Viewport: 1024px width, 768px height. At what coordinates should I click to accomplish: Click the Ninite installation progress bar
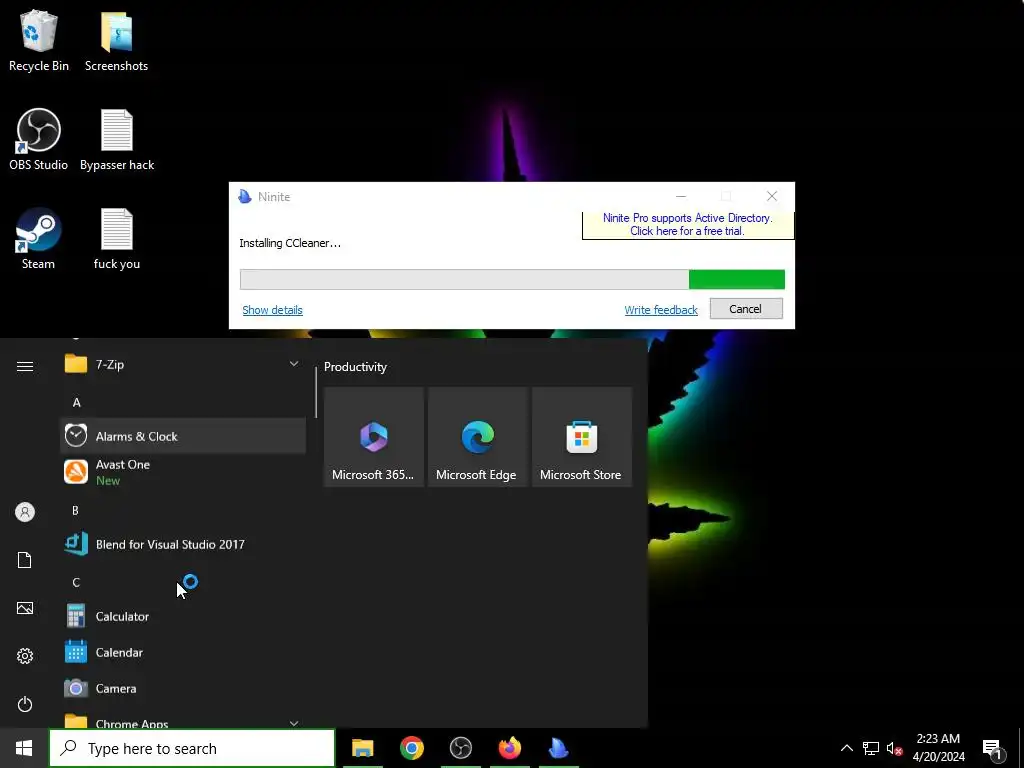pos(512,280)
